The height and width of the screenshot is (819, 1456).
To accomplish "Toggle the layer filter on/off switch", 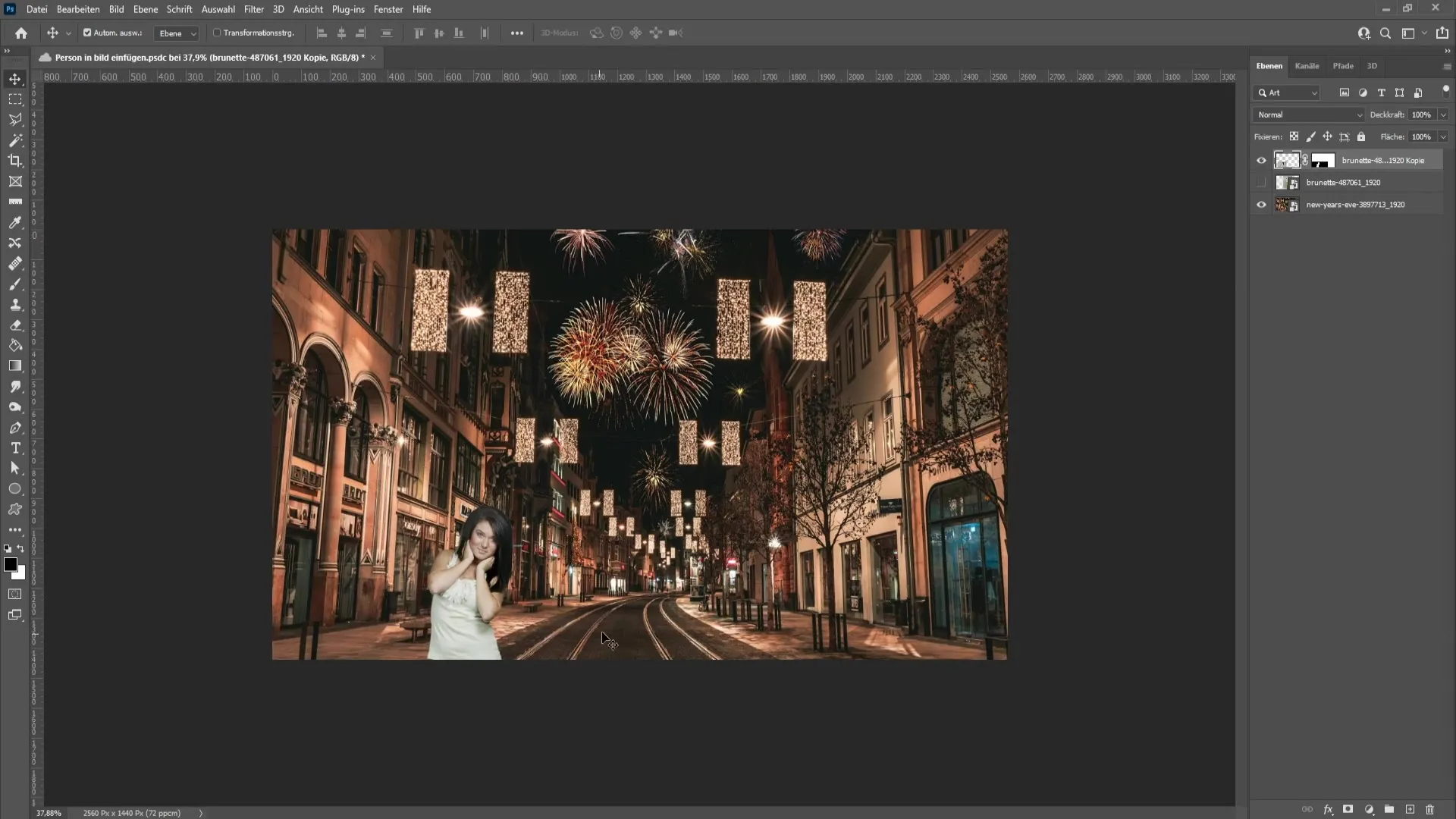I will 1445,89.
